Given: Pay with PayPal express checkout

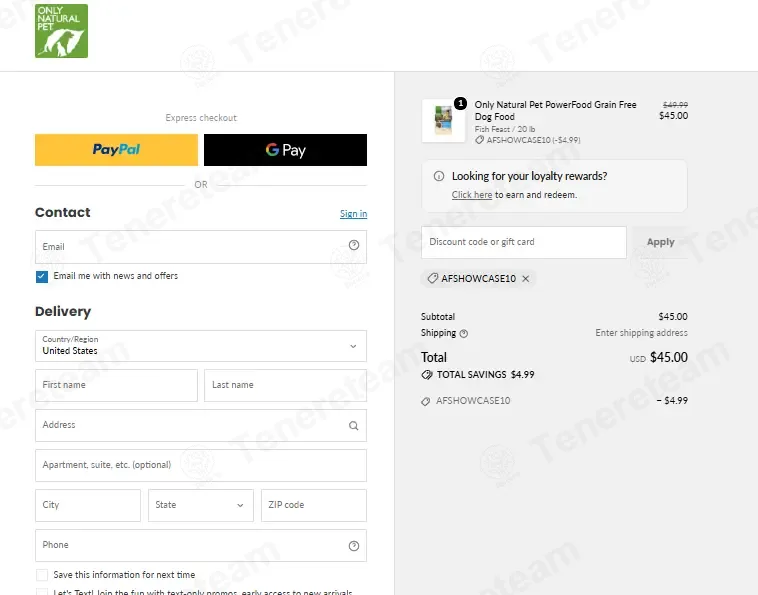Looking at the screenshot, I should click(117, 150).
